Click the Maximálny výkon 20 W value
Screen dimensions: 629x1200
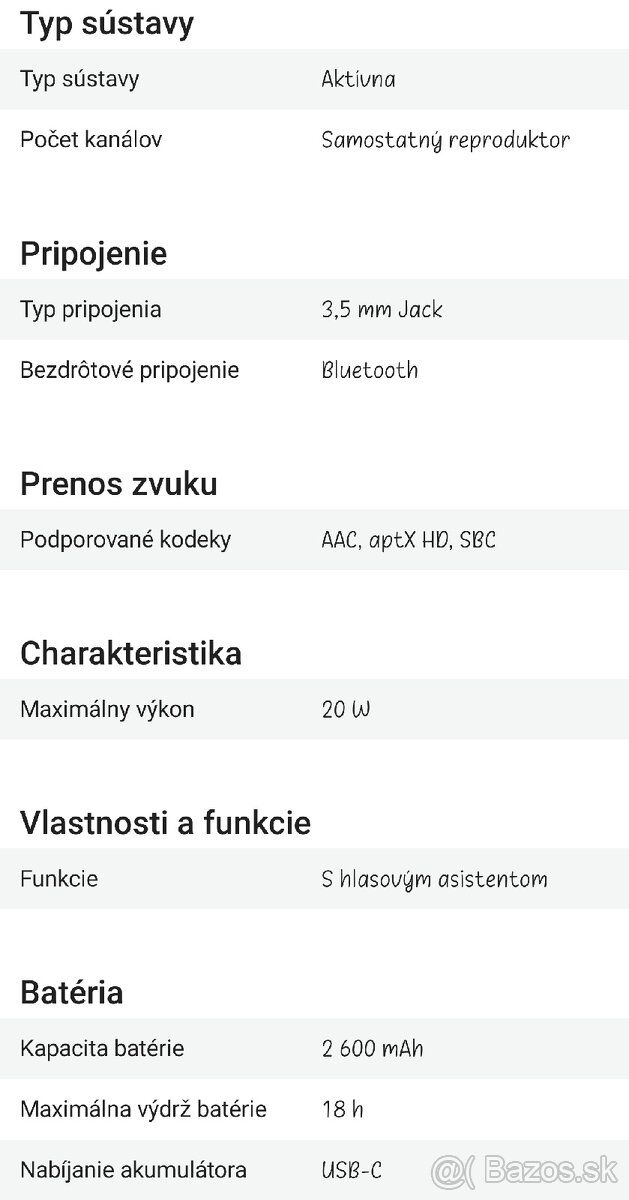346,710
